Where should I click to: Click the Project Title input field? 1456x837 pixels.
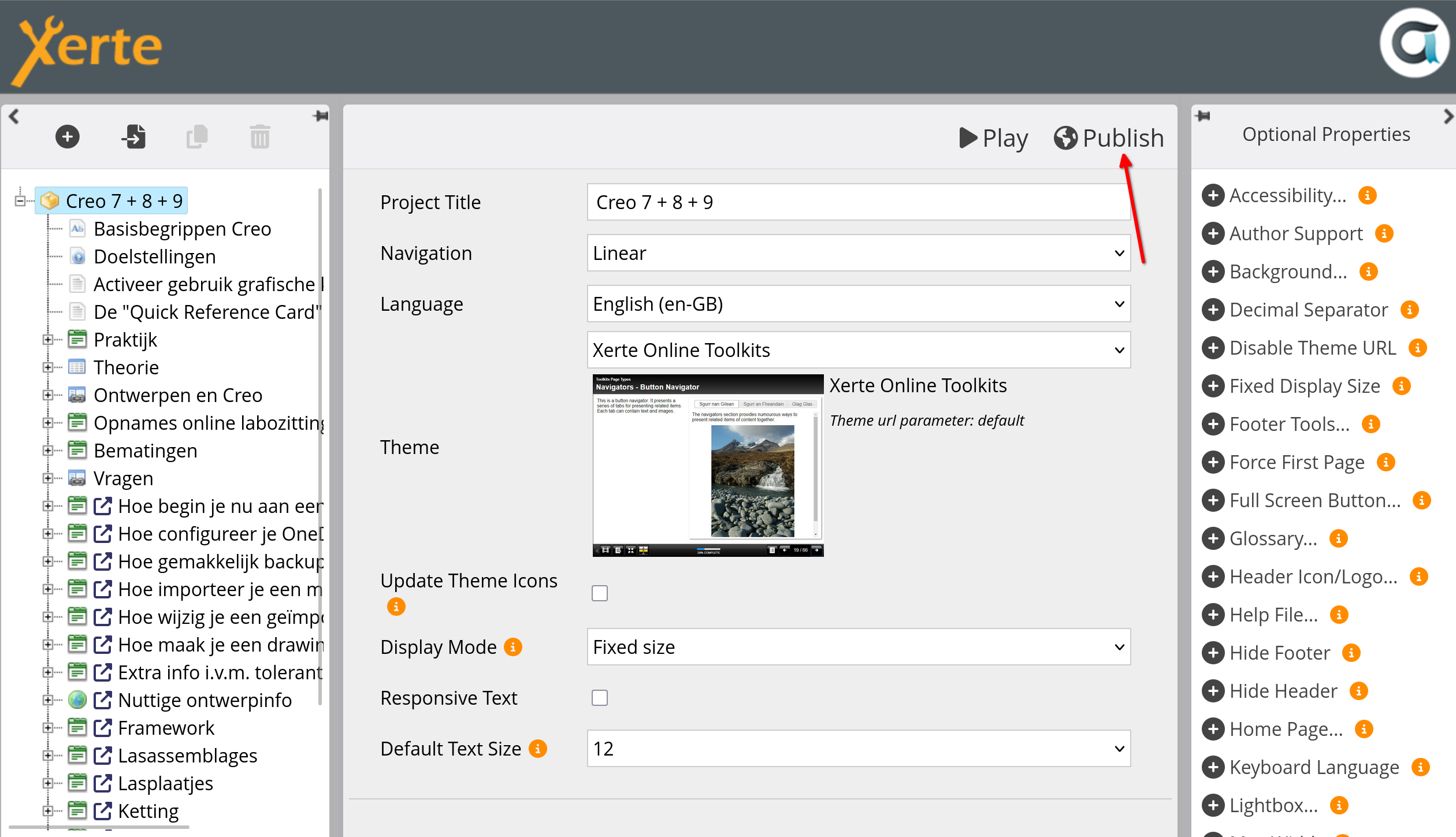[858, 202]
